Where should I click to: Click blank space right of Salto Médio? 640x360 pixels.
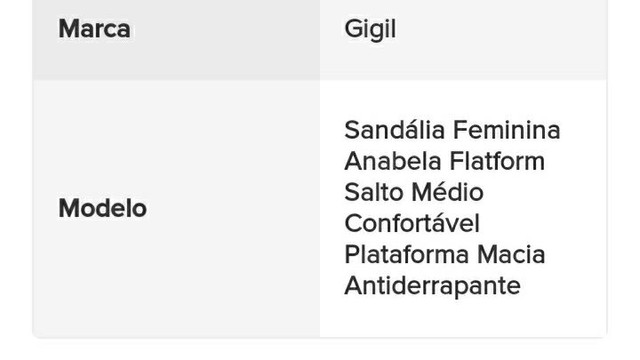545,192
